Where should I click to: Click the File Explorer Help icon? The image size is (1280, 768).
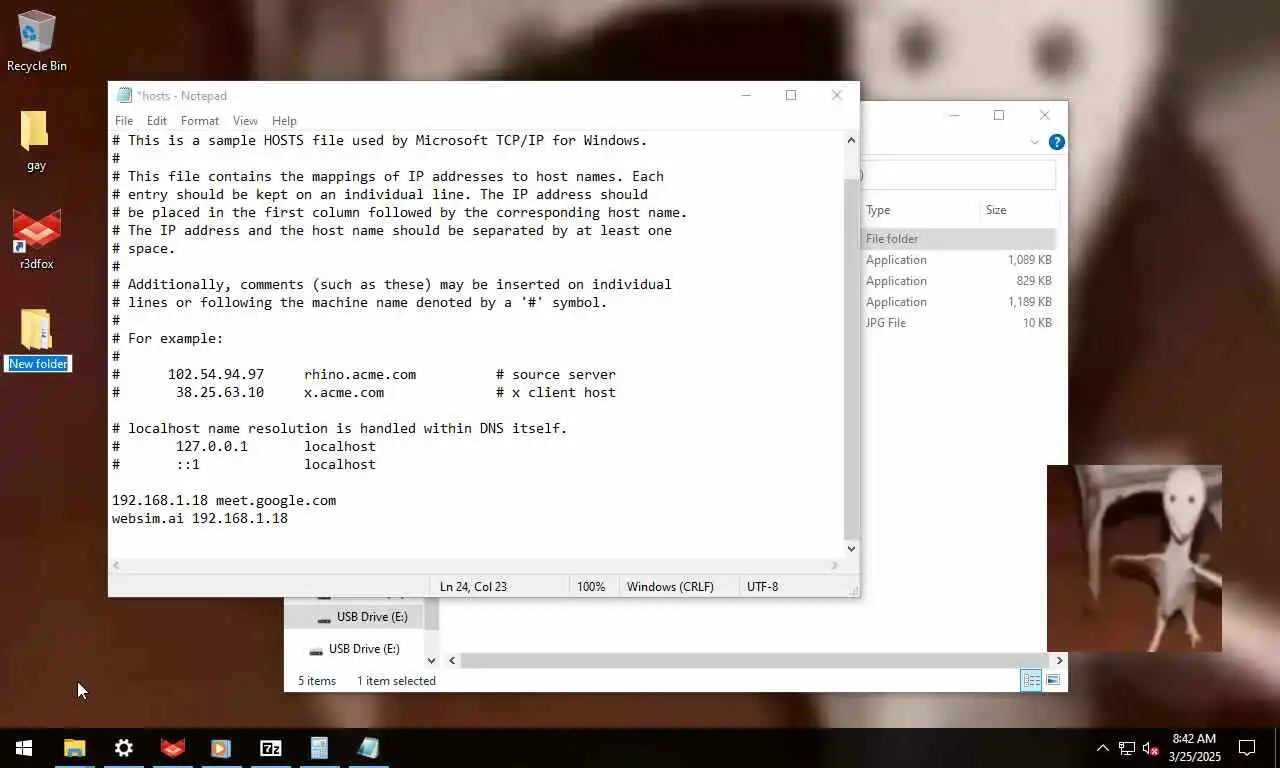pos(1056,142)
